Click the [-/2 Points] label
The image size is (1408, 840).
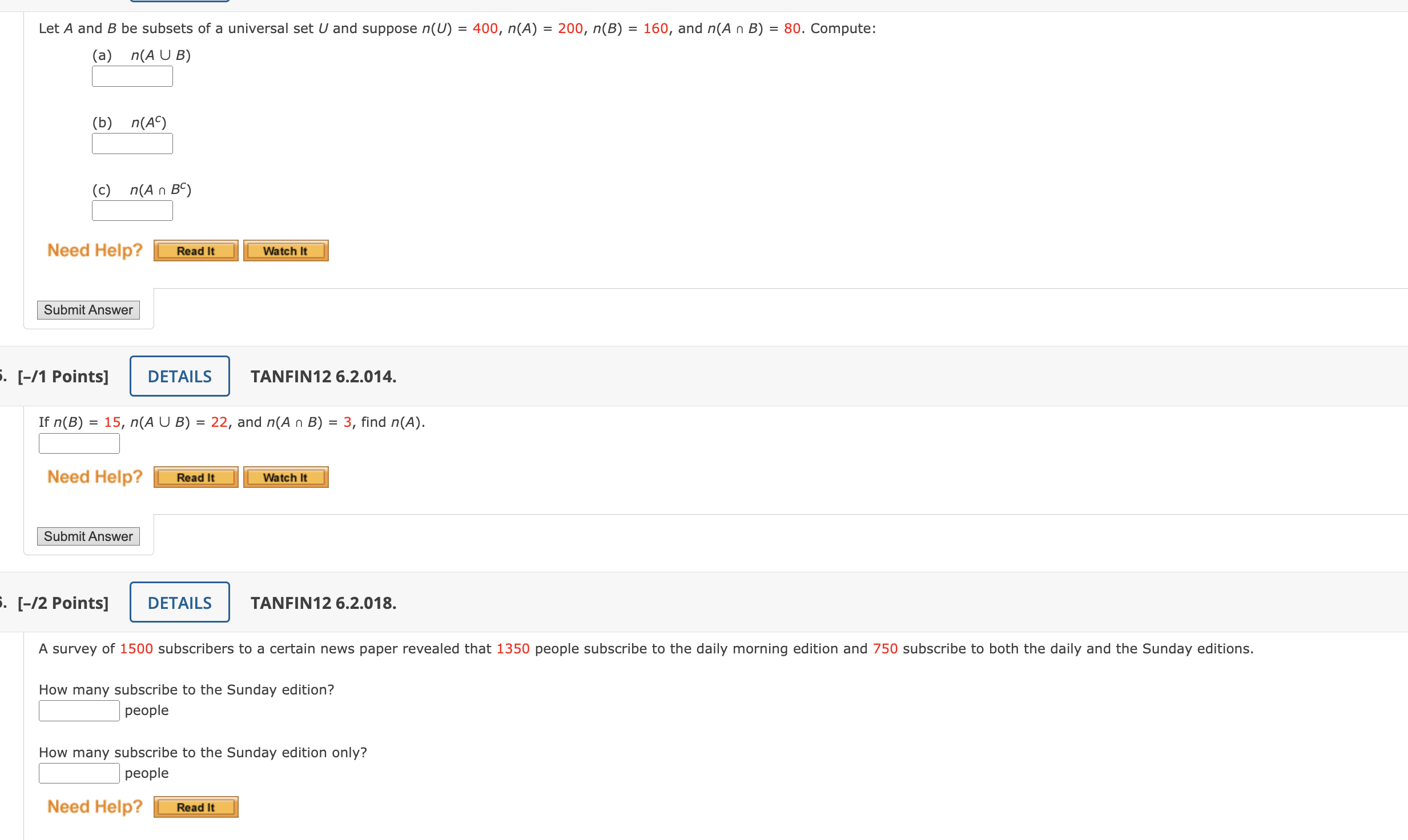coord(63,603)
